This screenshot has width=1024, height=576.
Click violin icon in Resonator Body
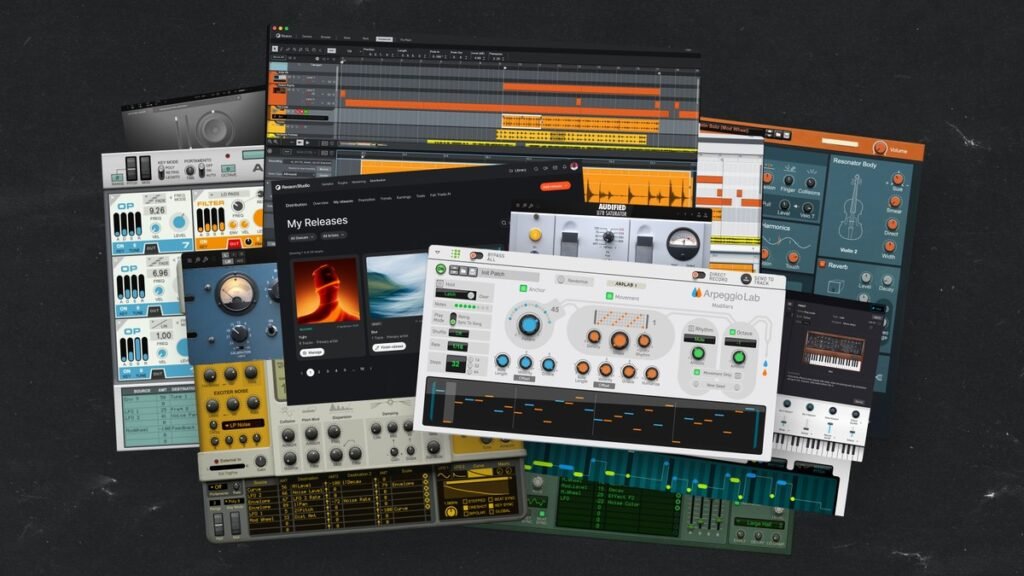[x=850, y=208]
